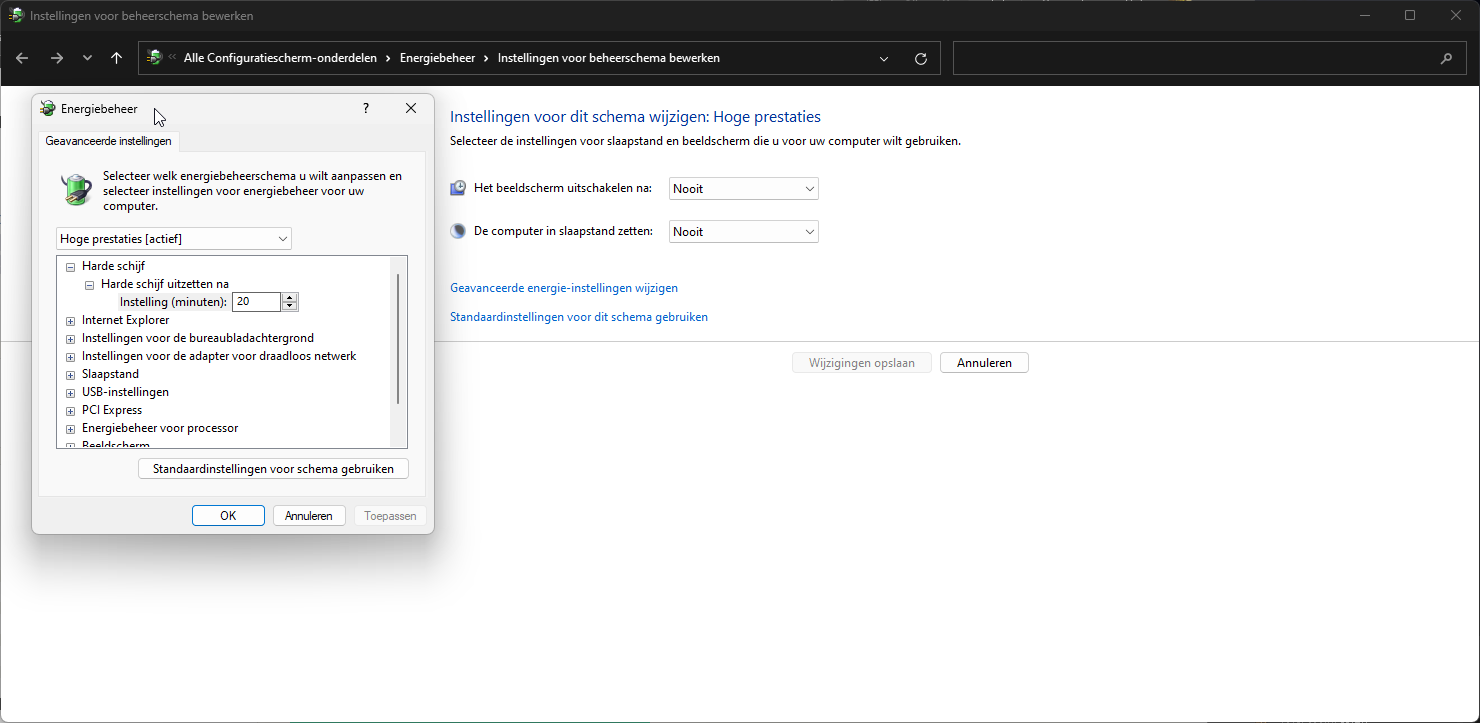The width and height of the screenshot is (1480, 723).
Task: Open De computer in slaapstand zetten dropdown
Action: click(x=743, y=231)
